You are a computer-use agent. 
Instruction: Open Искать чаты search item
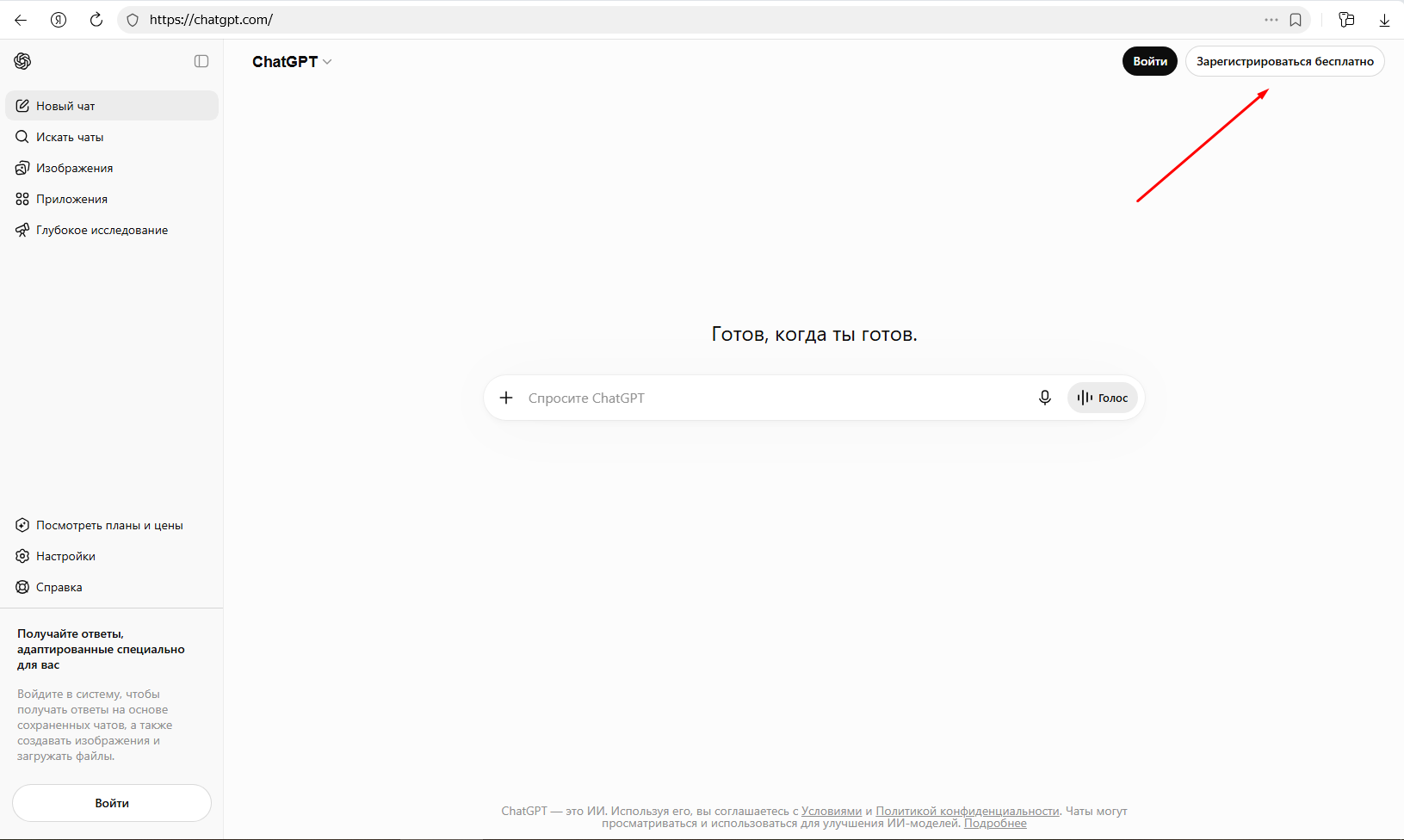(112, 137)
